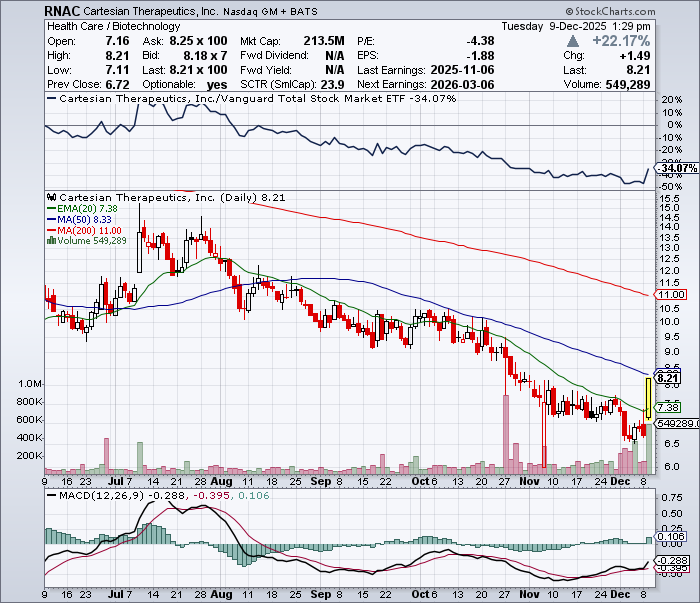Click the Sep label on price chart axis
The width and height of the screenshot is (700, 603).
(x=321, y=482)
